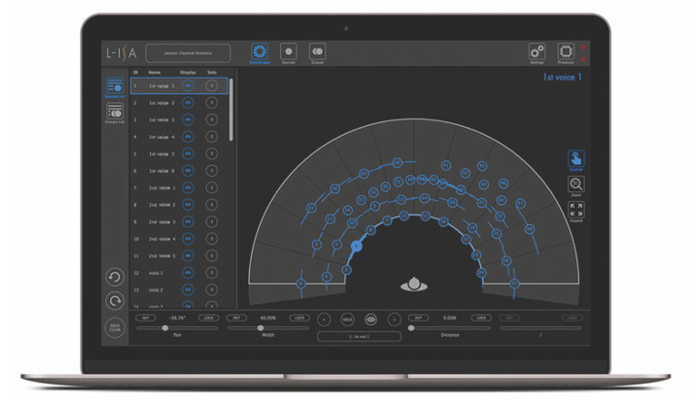The width and height of the screenshot is (700, 400).
Task: Toggle Display ON for 1st voice 4
Action: [x=188, y=137]
